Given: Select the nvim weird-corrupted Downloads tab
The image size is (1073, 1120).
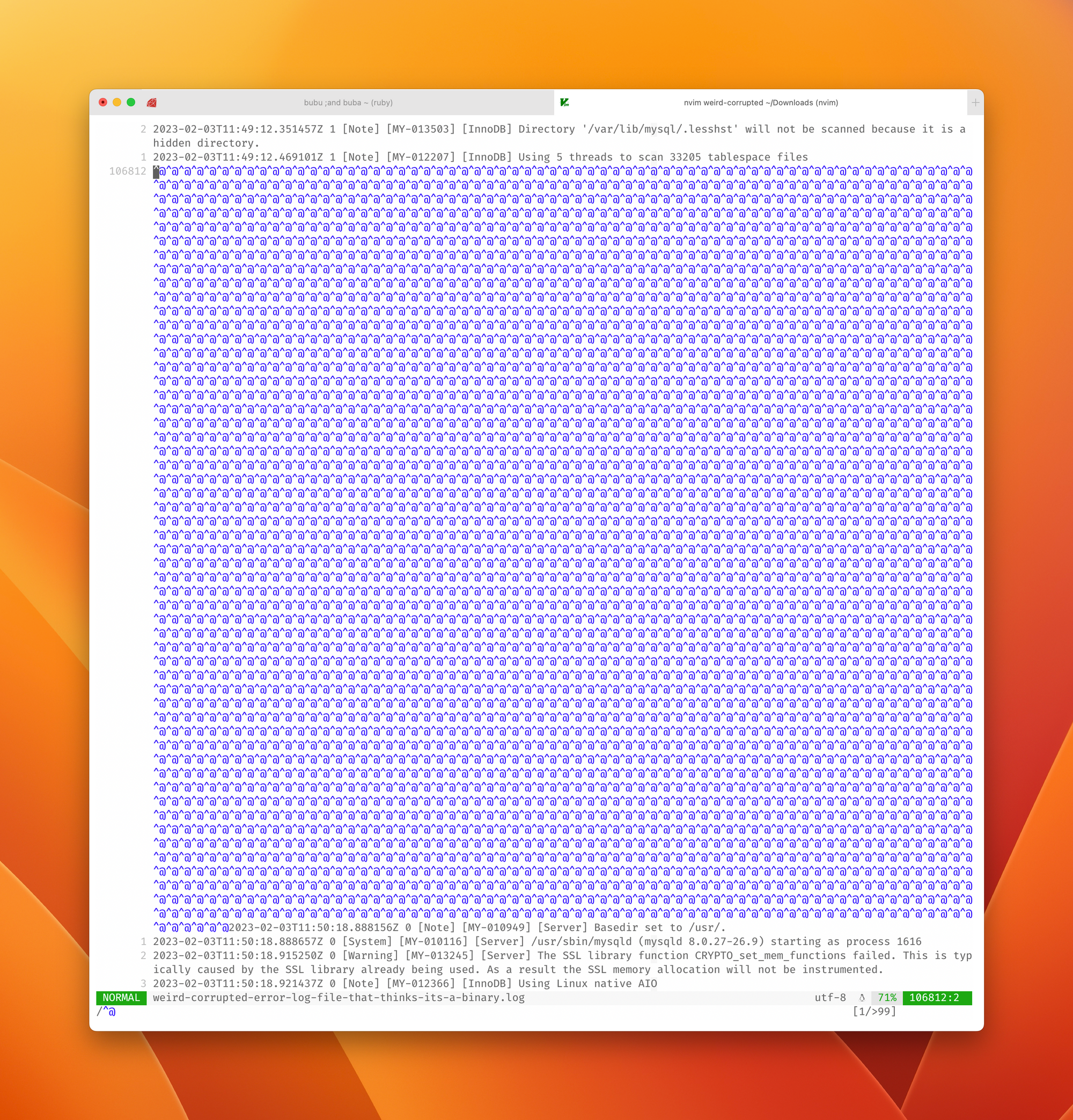Looking at the screenshot, I should pyautogui.click(x=760, y=103).
